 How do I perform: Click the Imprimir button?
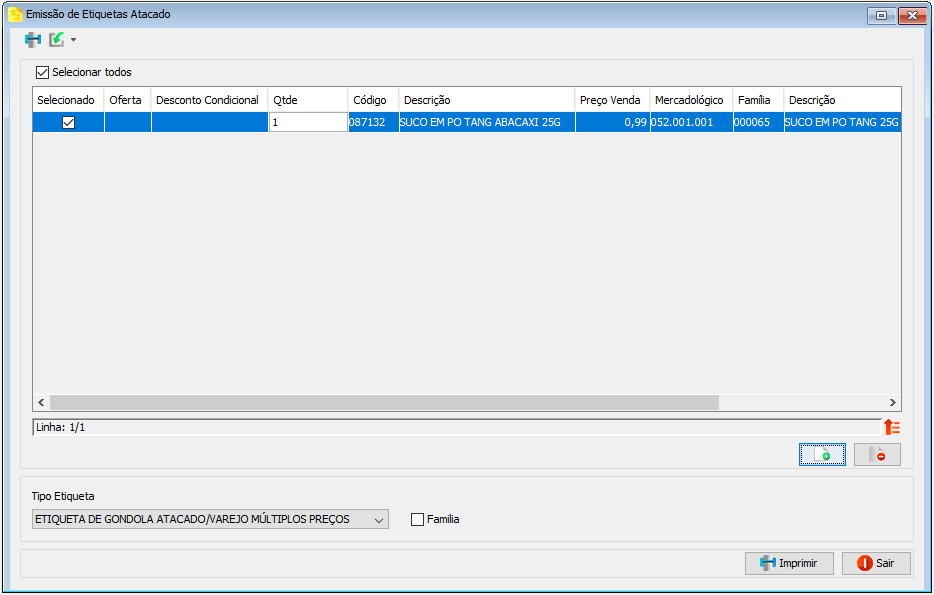tap(789, 563)
